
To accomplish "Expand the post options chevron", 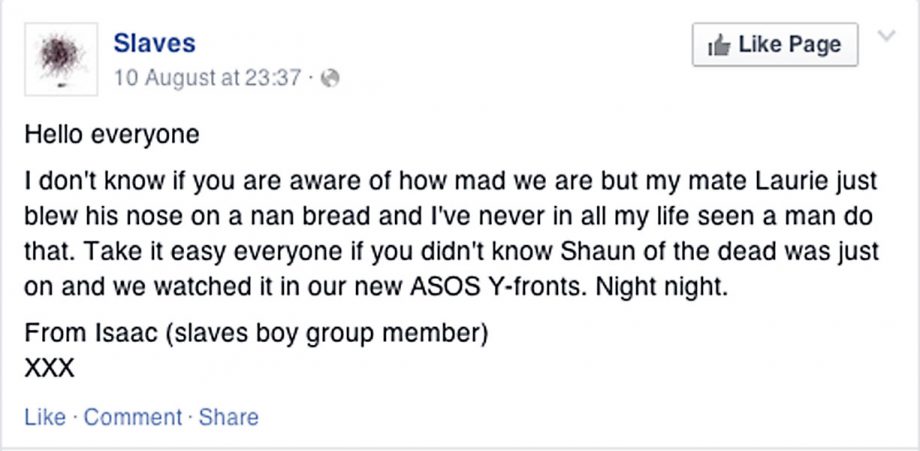I will click(x=887, y=36).
